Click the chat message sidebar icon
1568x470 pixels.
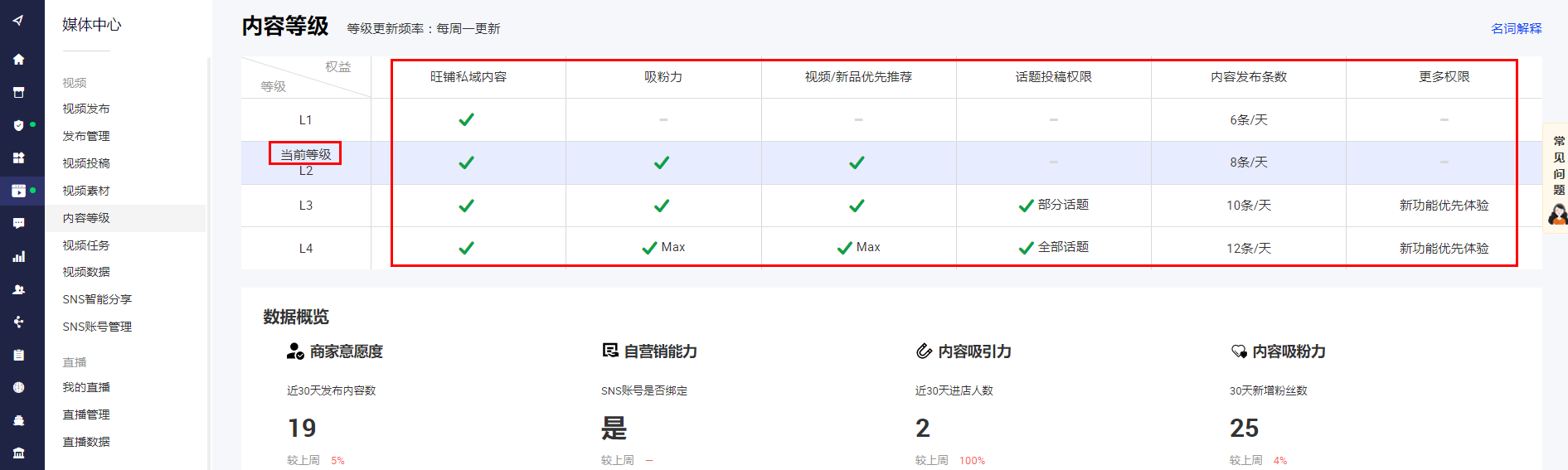[18, 223]
